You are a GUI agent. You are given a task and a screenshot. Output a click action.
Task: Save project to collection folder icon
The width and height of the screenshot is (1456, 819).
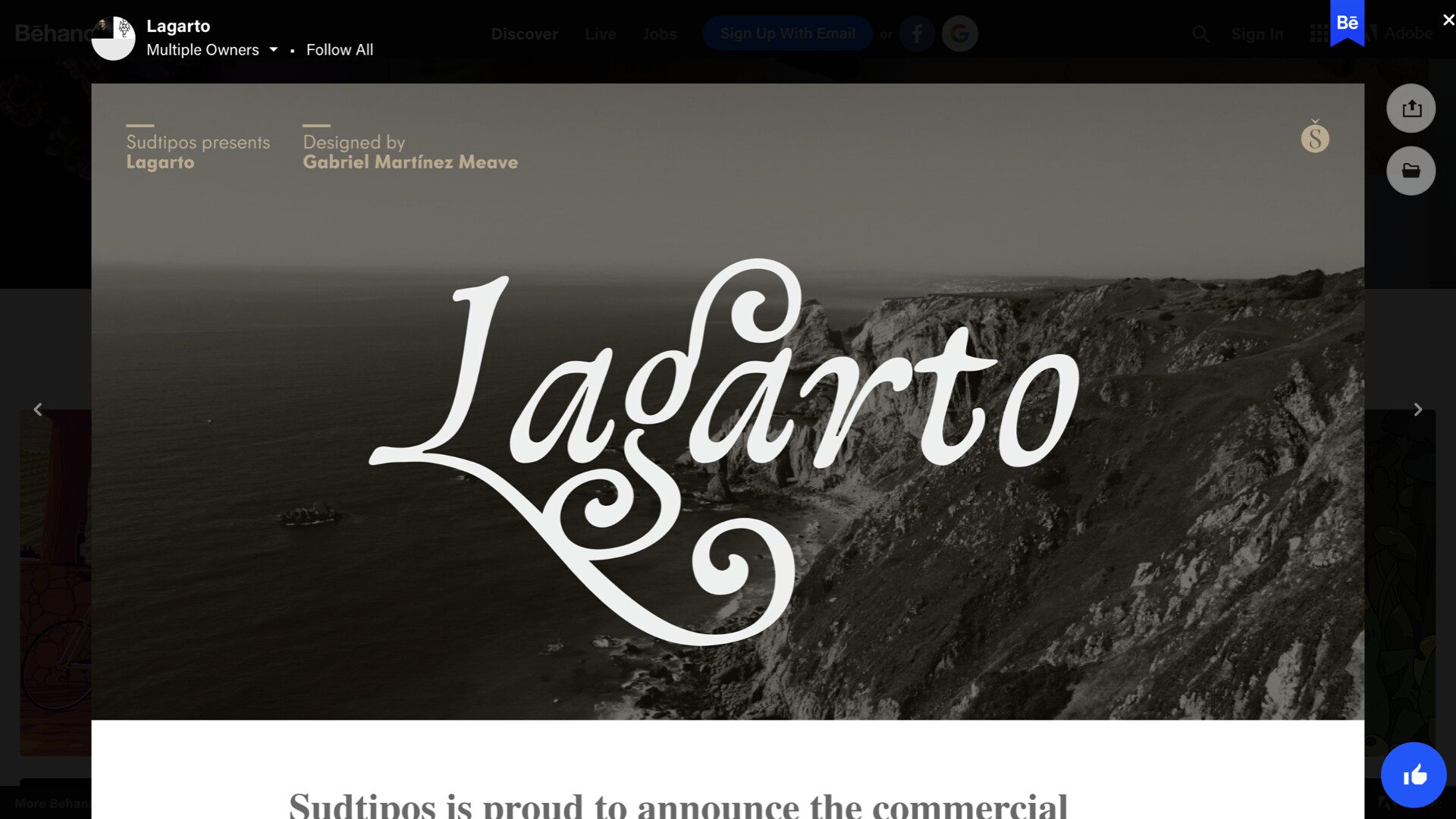tap(1410, 171)
